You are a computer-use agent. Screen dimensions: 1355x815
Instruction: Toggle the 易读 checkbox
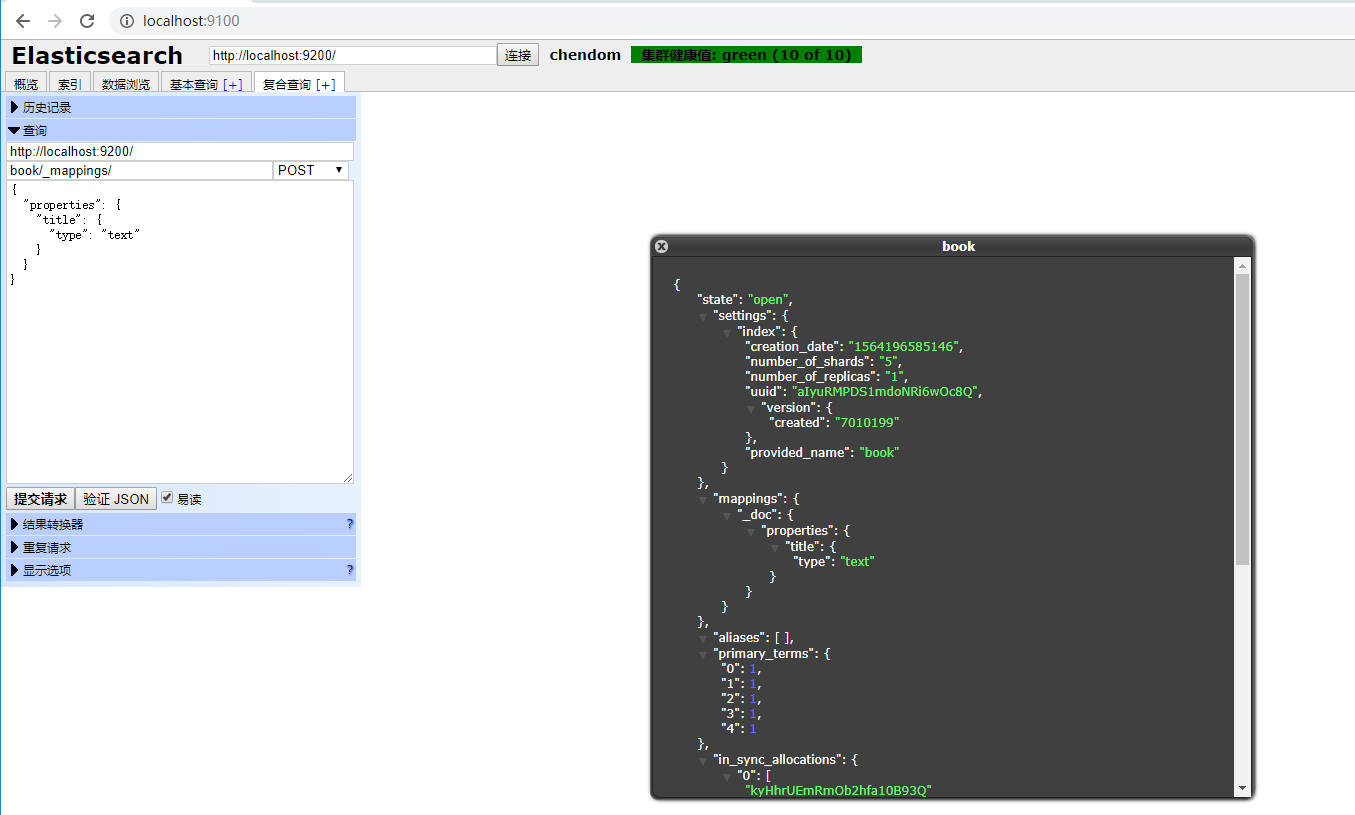(x=167, y=498)
